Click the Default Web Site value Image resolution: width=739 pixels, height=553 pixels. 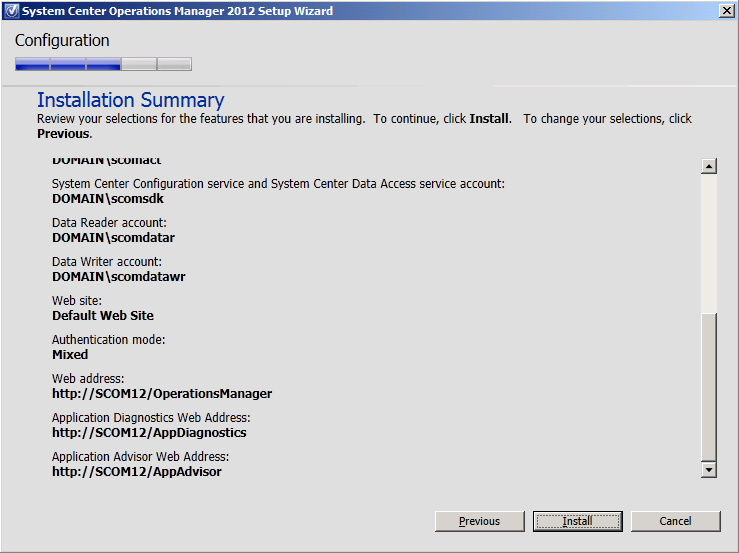click(103, 315)
